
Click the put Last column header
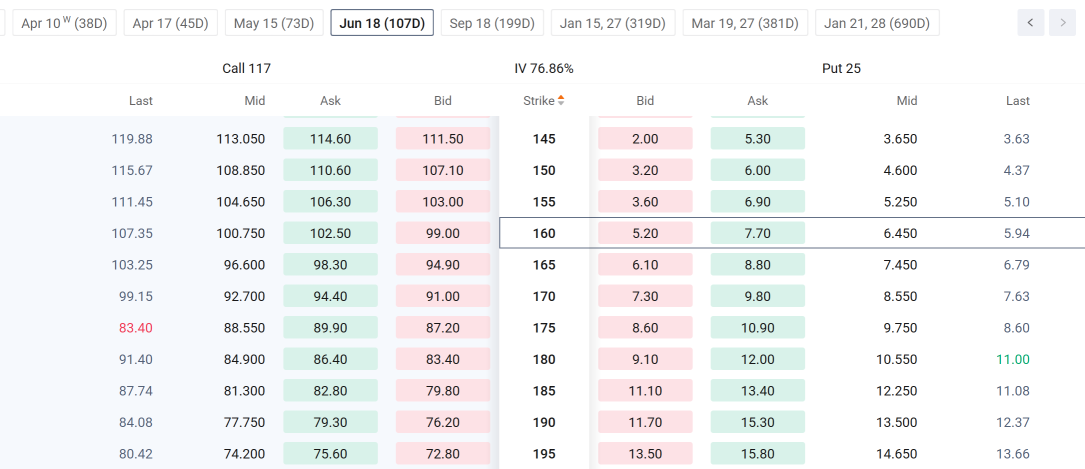[x=1018, y=101]
